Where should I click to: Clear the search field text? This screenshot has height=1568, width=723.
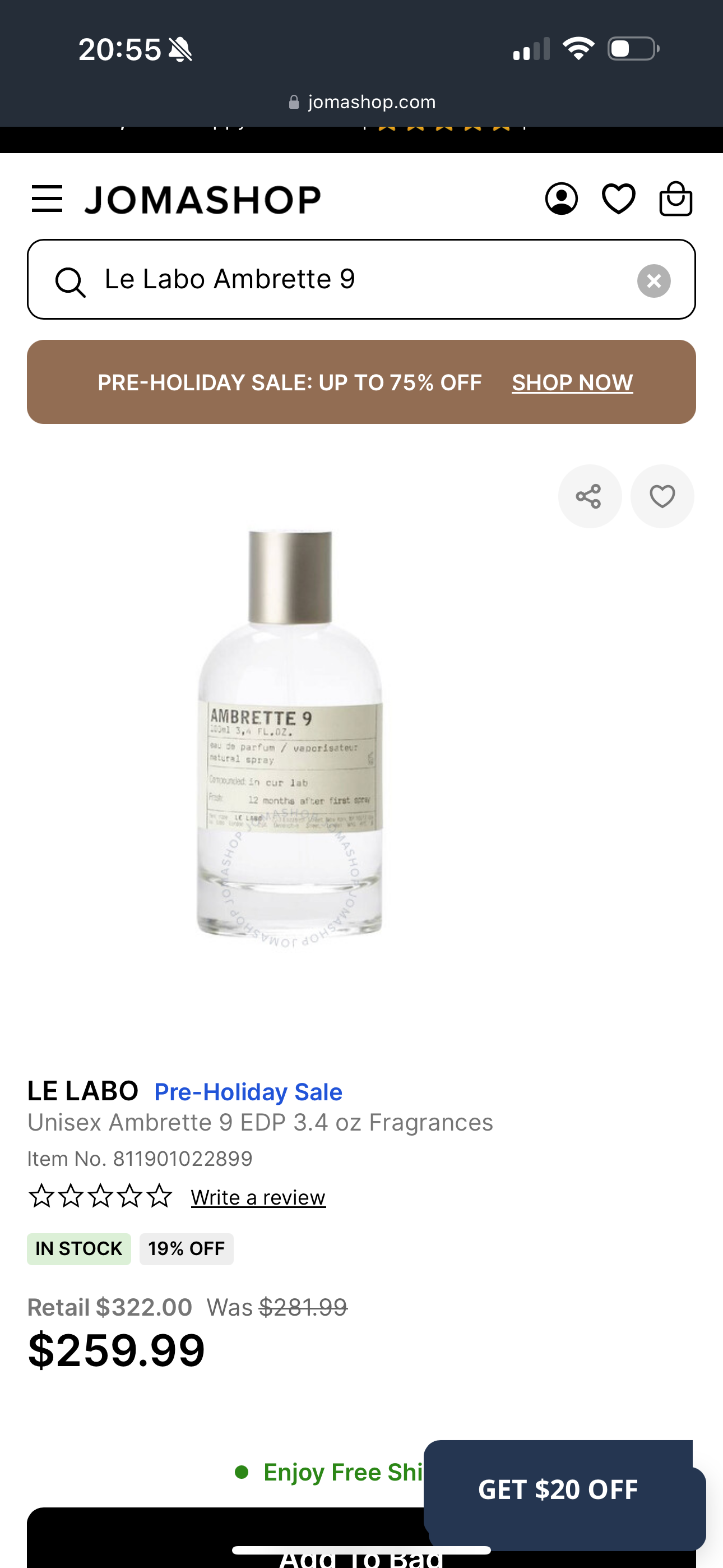tap(654, 280)
